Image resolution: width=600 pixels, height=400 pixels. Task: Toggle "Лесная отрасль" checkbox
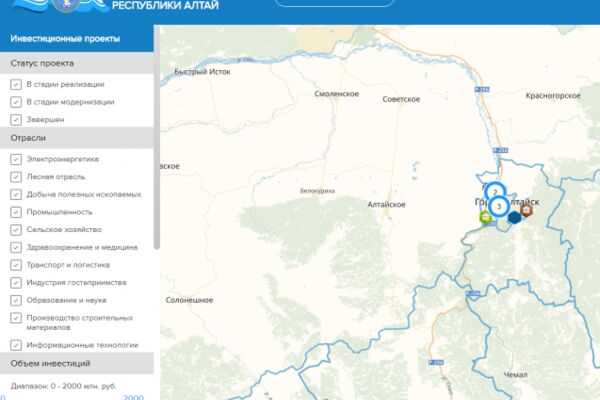(x=16, y=177)
